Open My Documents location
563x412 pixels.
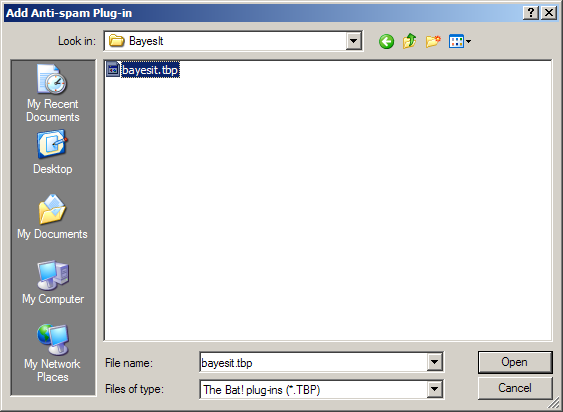(x=52, y=217)
